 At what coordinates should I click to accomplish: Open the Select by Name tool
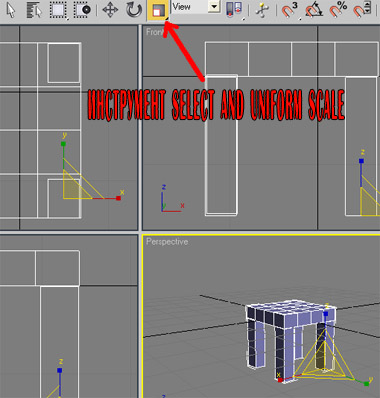[x=34, y=10]
